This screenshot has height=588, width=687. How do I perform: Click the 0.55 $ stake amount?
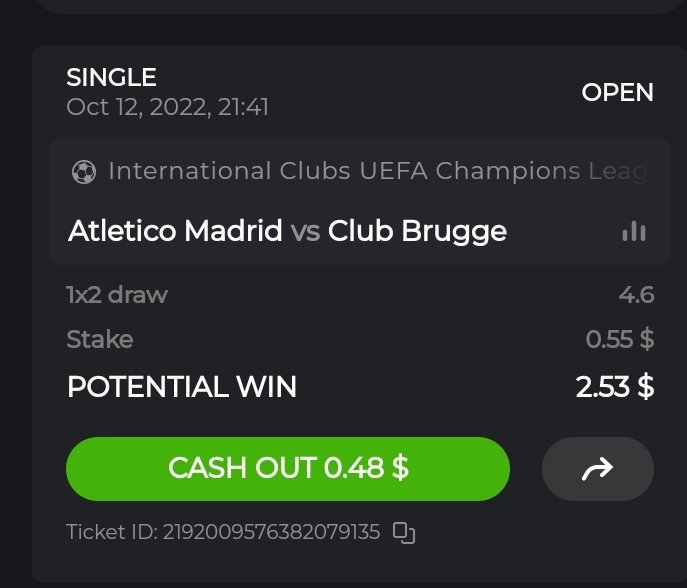point(619,339)
